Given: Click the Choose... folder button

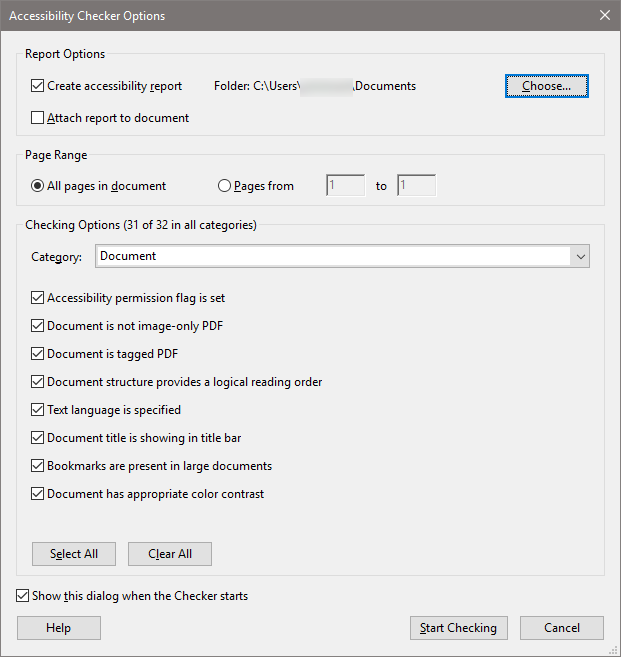Looking at the screenshot, I should click(x=546, y=86).
